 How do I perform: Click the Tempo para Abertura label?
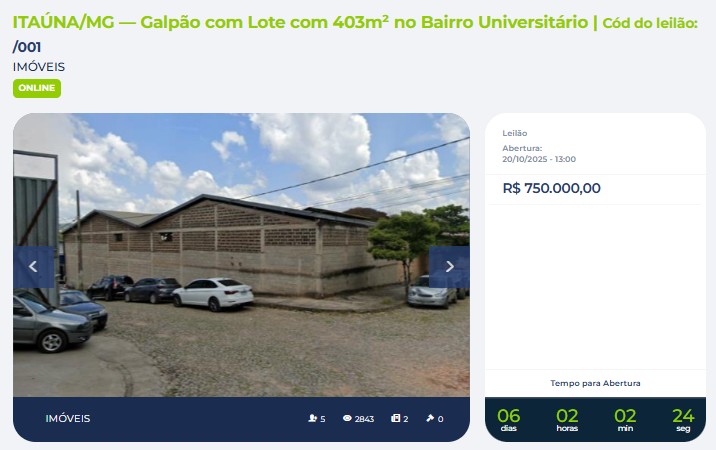coord(595,383)
